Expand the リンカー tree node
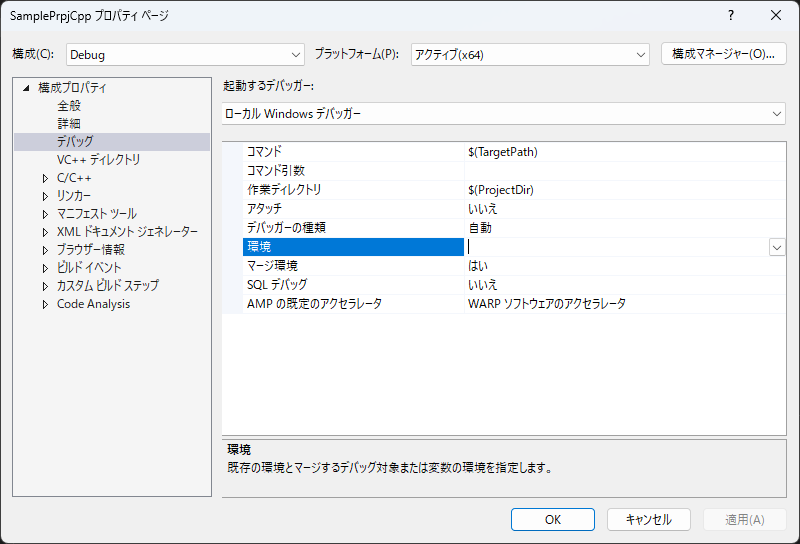 [x=45, y=196]
